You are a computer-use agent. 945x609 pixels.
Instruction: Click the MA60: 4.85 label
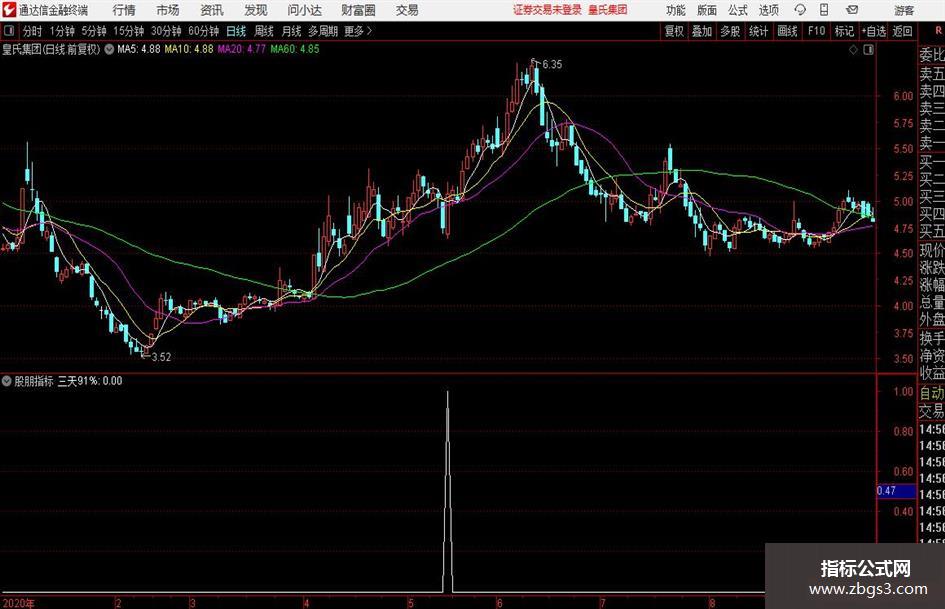pos(295,49)
